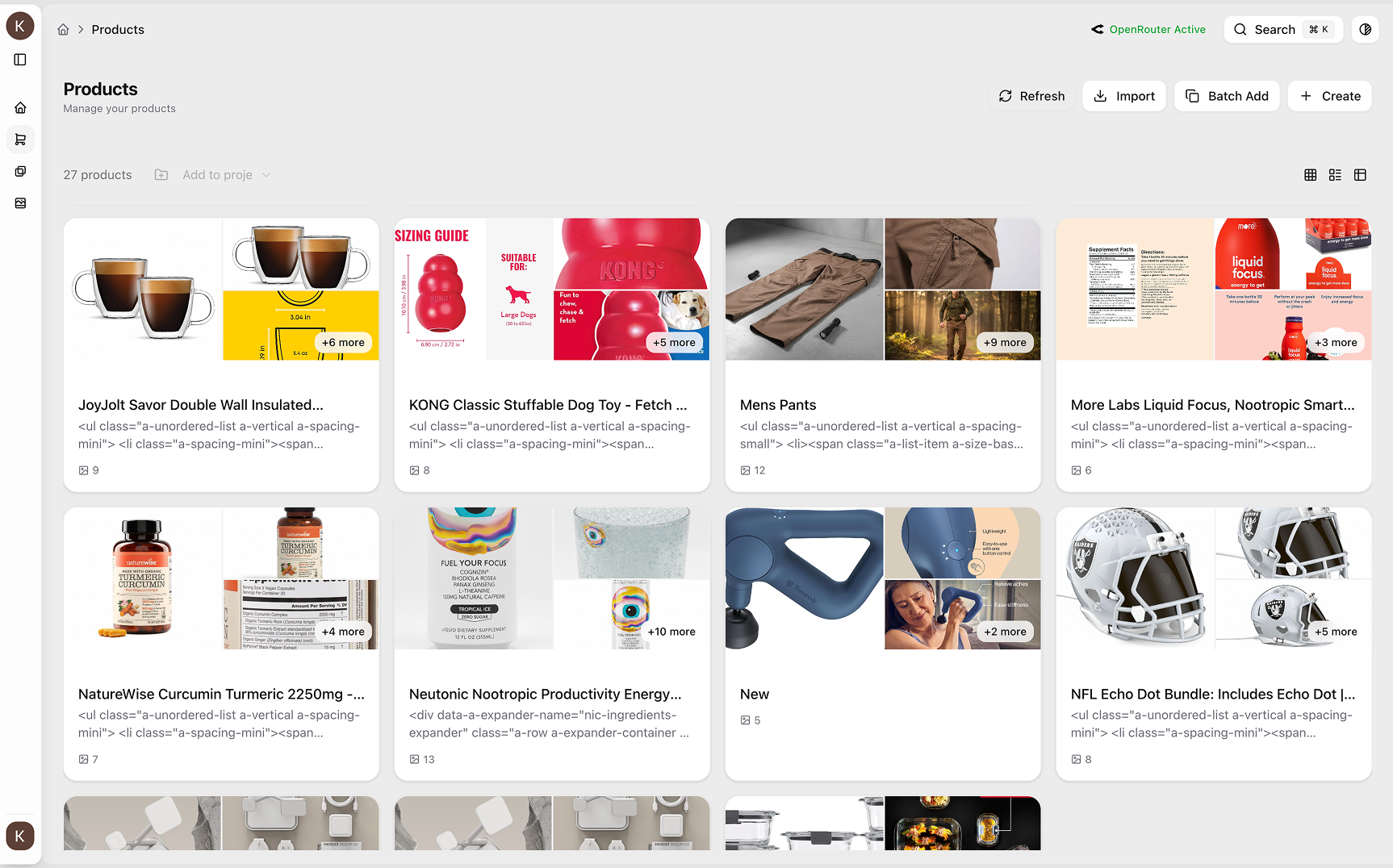Switch to the table layout view
The image size is (1393, 868).
(x=1361, y=174)
